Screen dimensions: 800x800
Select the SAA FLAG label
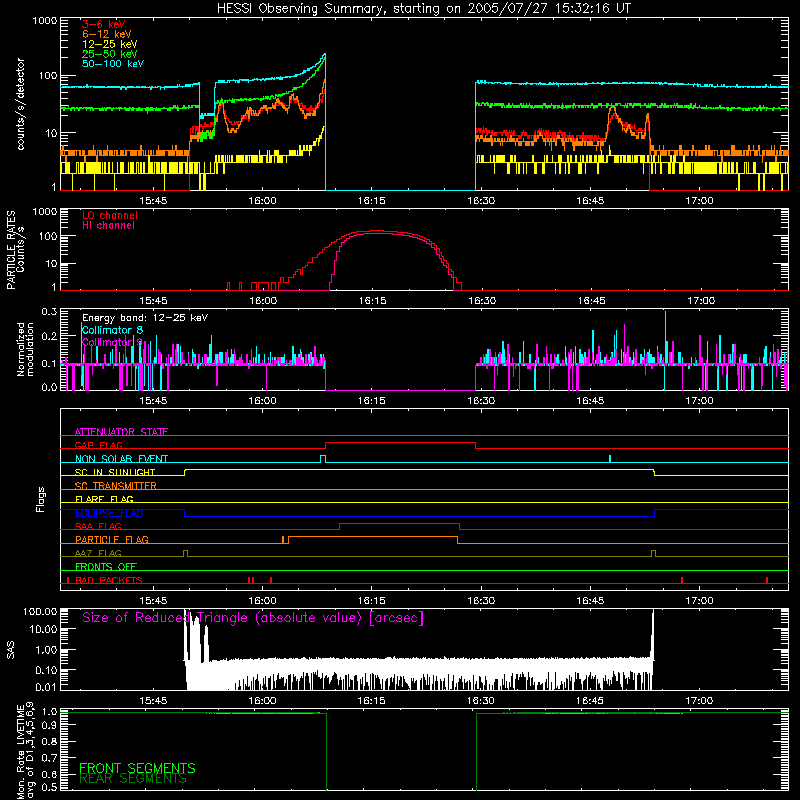pos(98,527)
